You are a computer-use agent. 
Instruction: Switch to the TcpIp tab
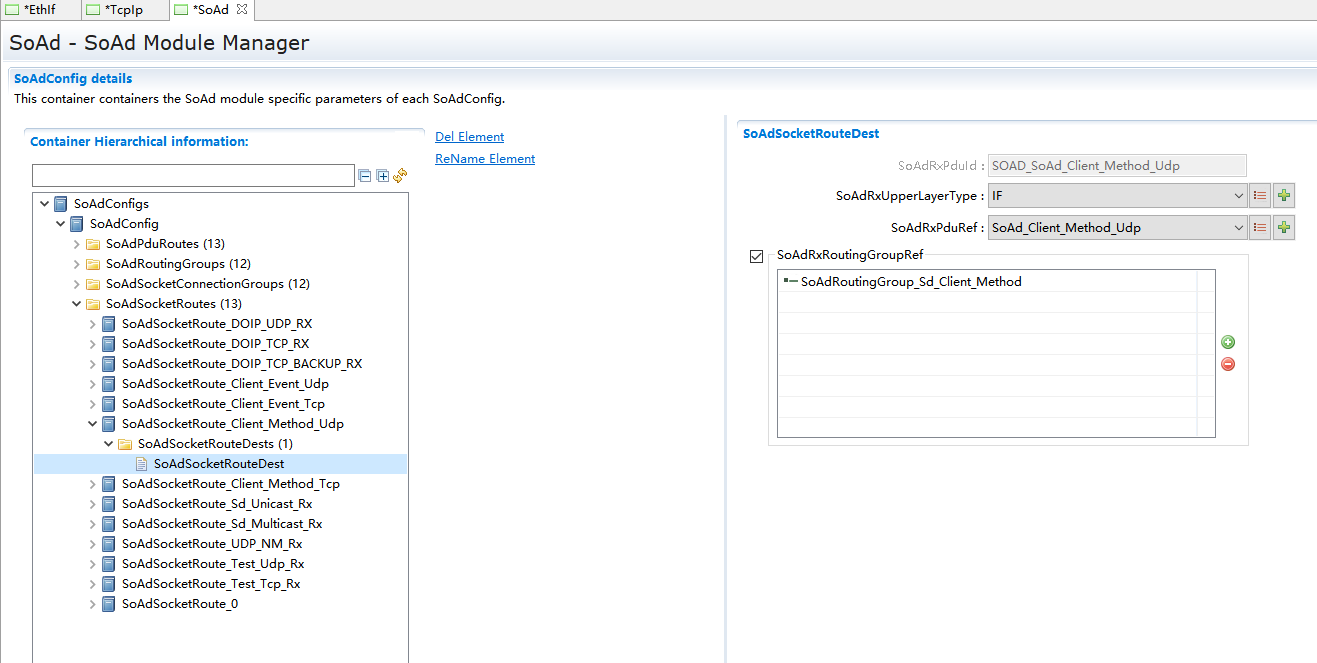[125, 10]
